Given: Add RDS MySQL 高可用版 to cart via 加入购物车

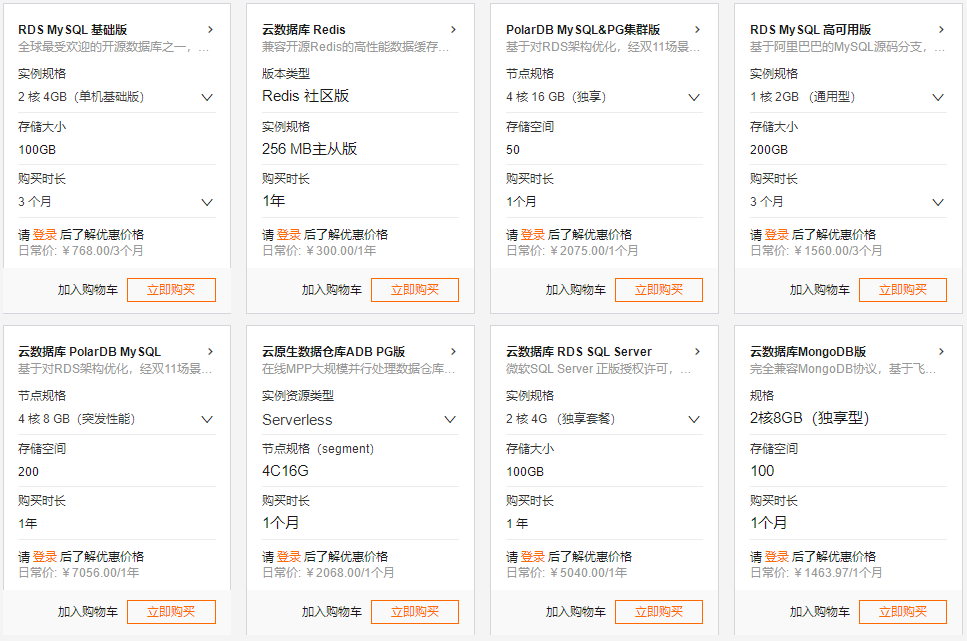Looking at the screenshot, I should pos(819,290).
